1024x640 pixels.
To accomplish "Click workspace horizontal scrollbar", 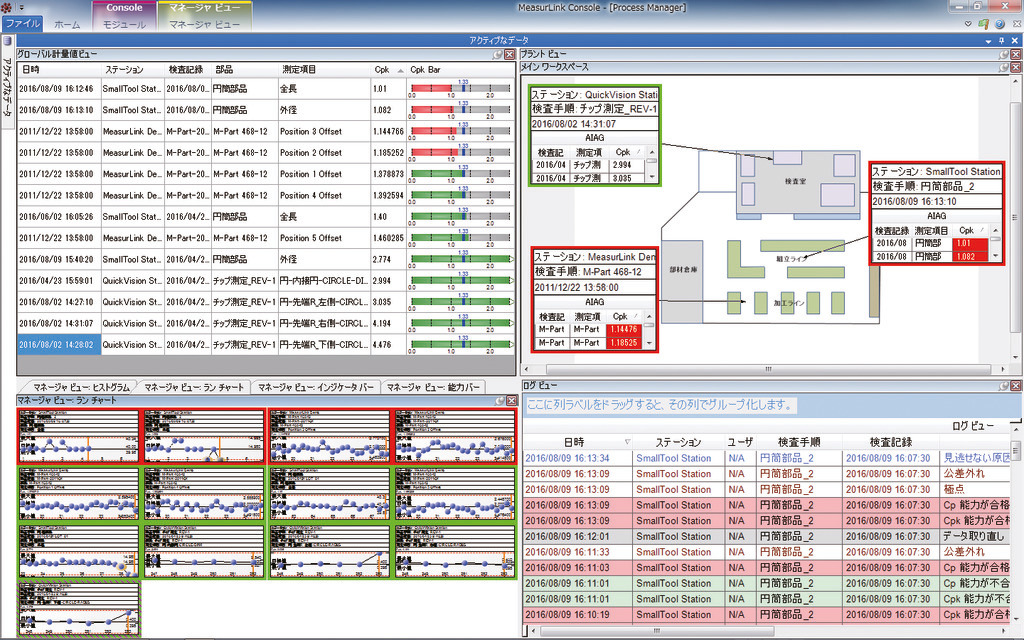I will click(767, 369).
